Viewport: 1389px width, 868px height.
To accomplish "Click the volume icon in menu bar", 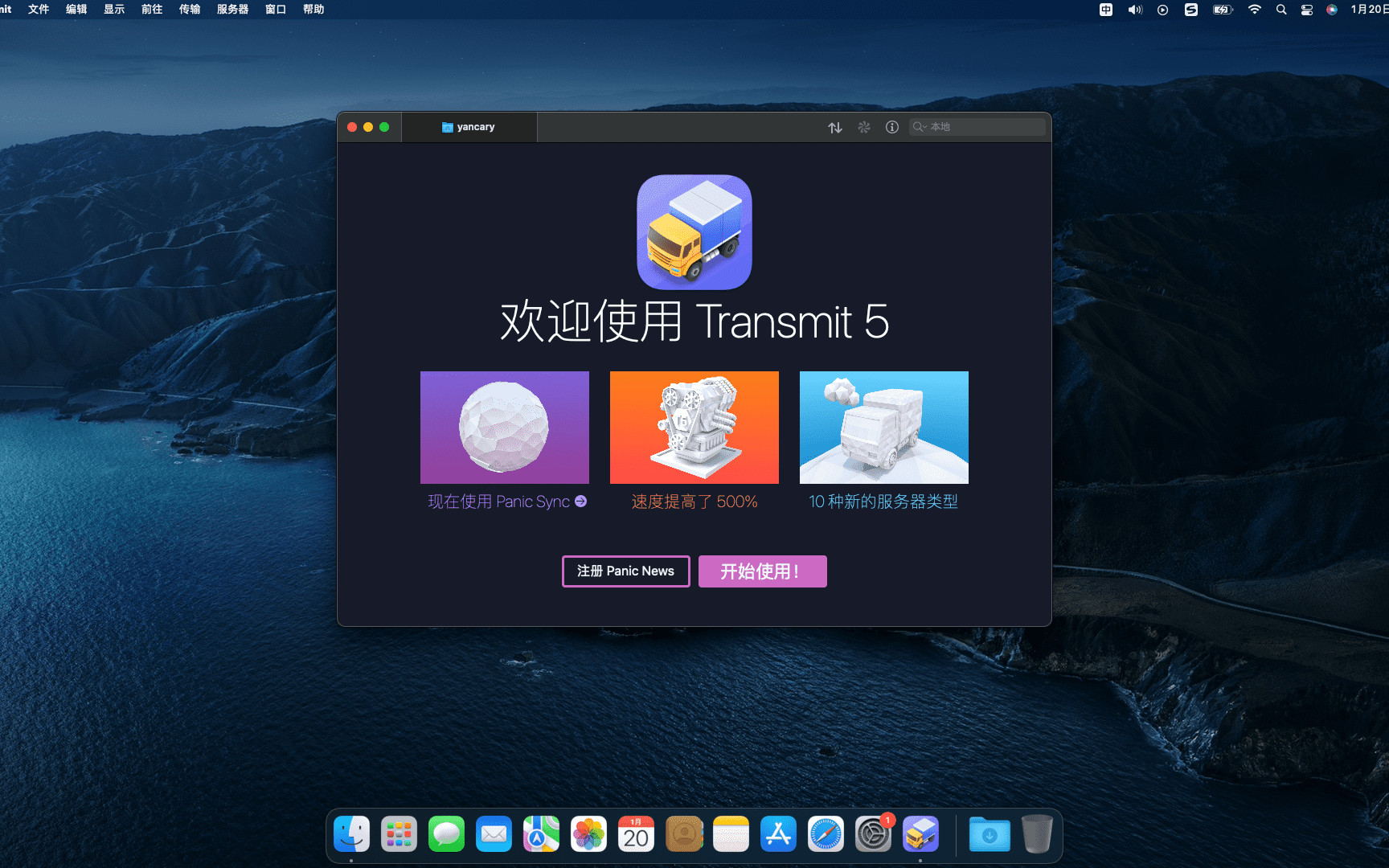I will [x=1135, y=10].
